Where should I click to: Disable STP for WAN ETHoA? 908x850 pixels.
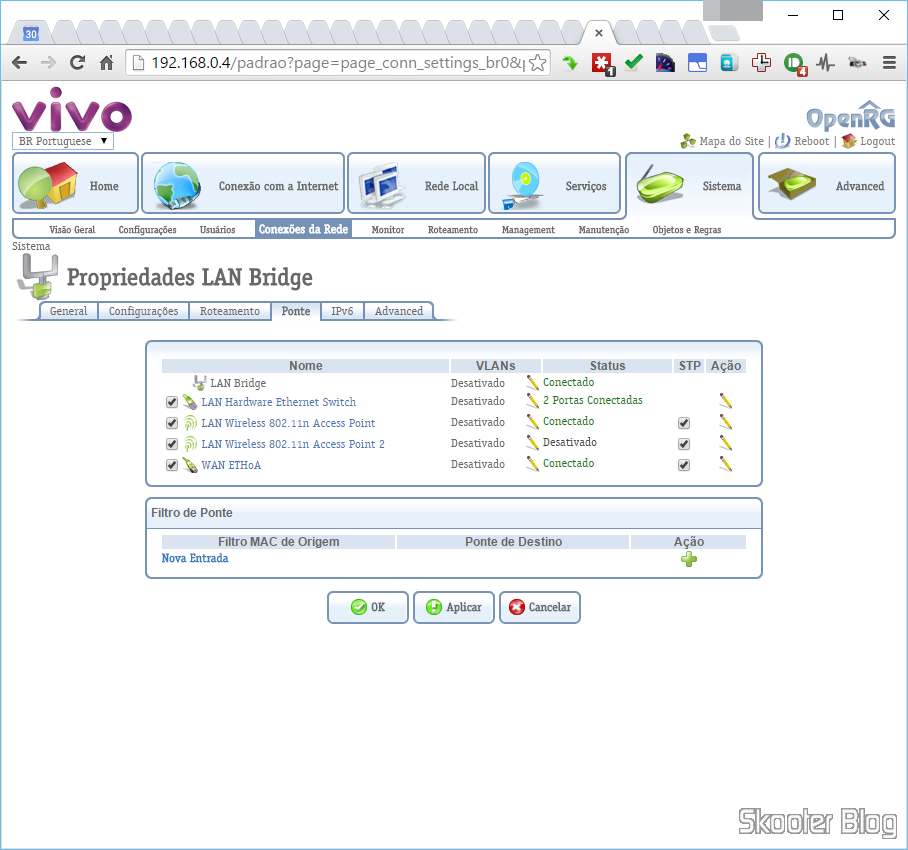click(x=684, y=464)
